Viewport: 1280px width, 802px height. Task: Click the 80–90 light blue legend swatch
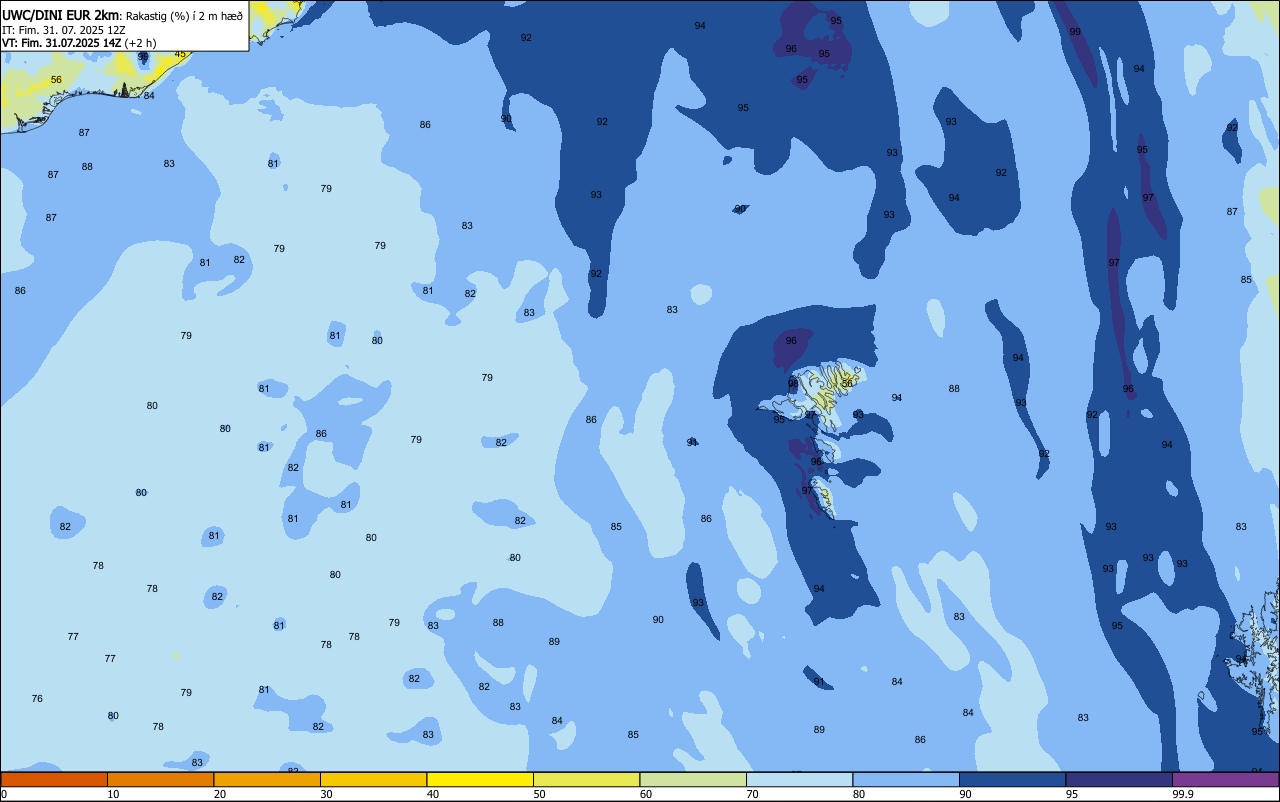click(x=906, y=779)
